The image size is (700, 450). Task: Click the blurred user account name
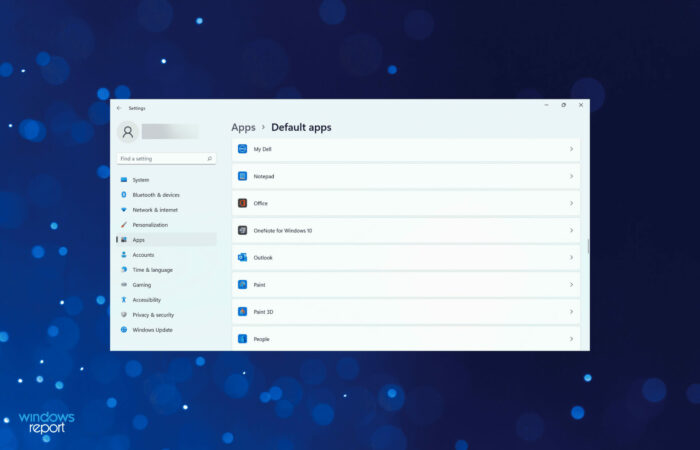170,132
